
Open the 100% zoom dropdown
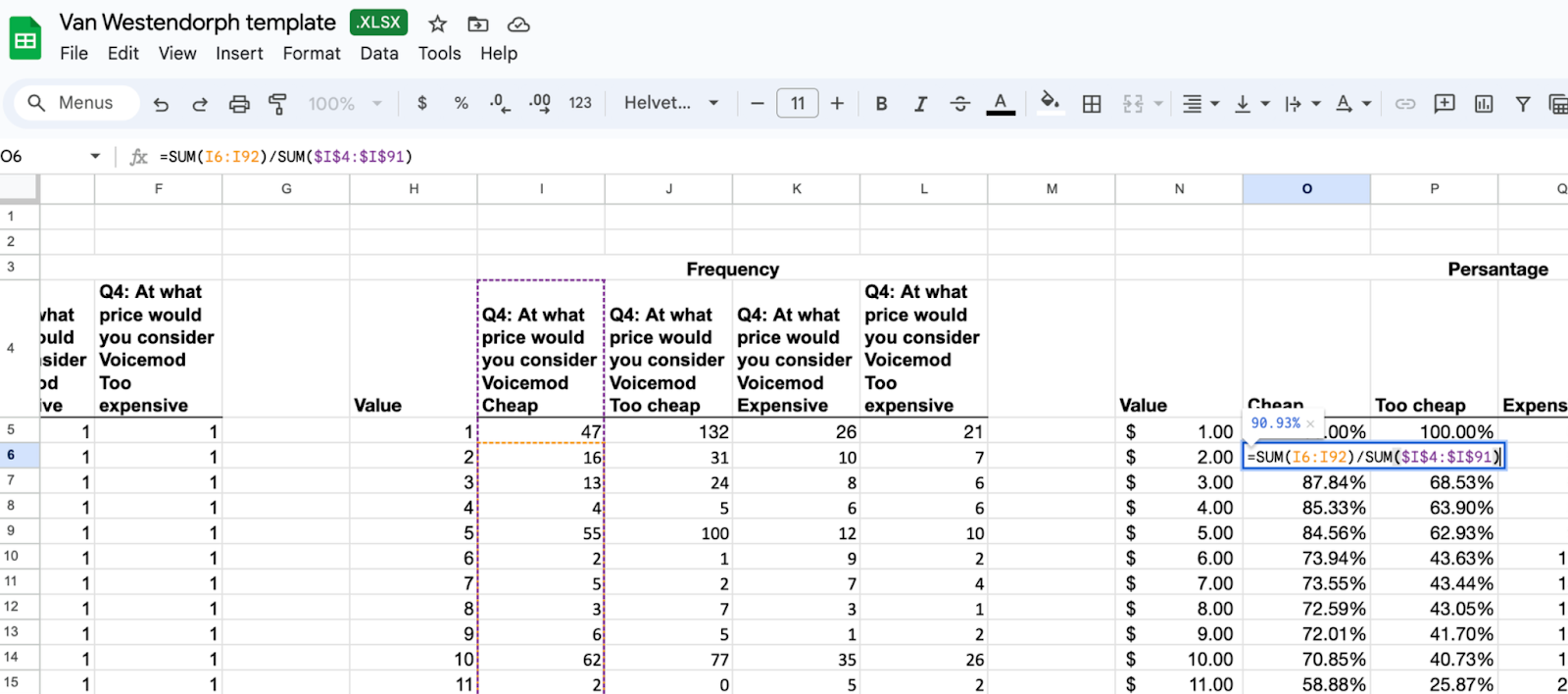coord(344,104)
